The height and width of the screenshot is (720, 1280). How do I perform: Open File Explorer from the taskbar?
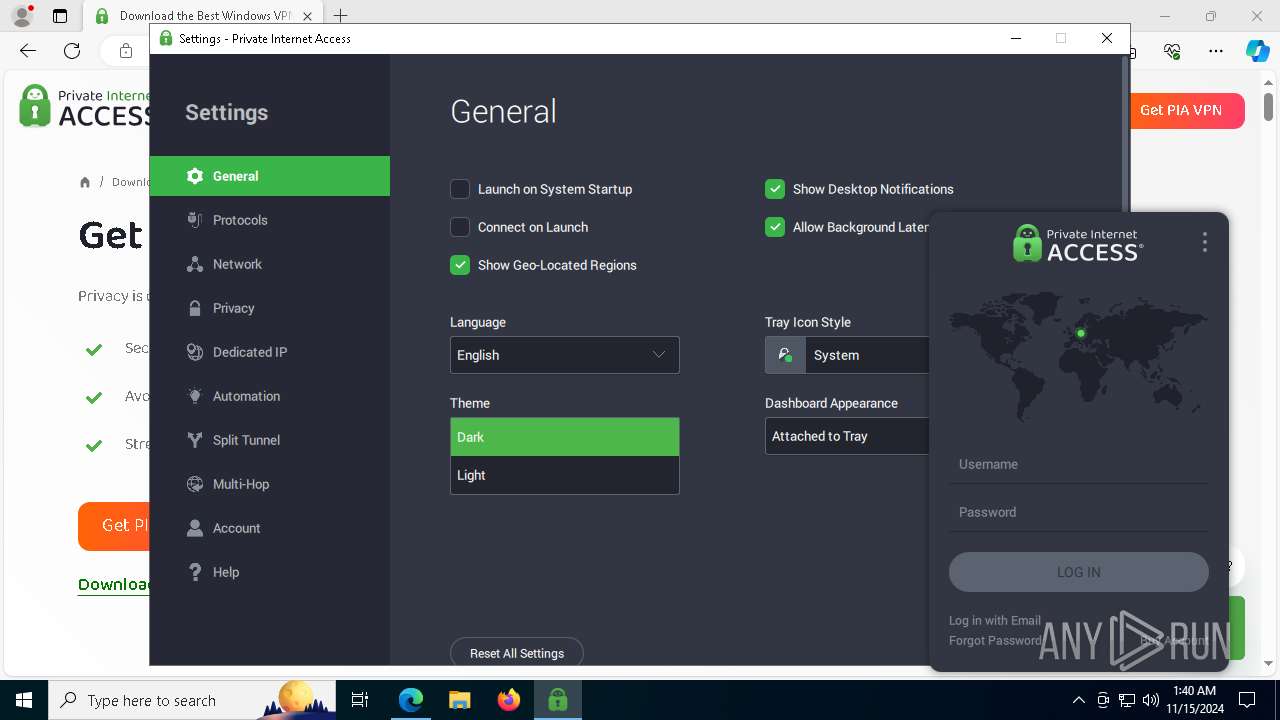tap(460, 700)
